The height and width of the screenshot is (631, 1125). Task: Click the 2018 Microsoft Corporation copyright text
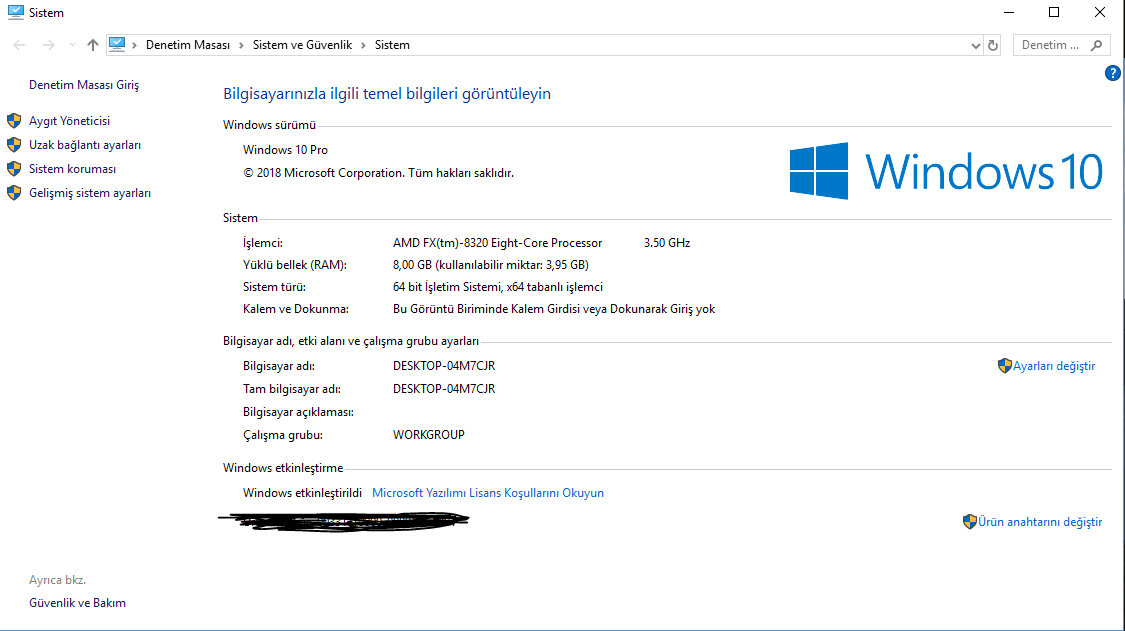(378, 173)
